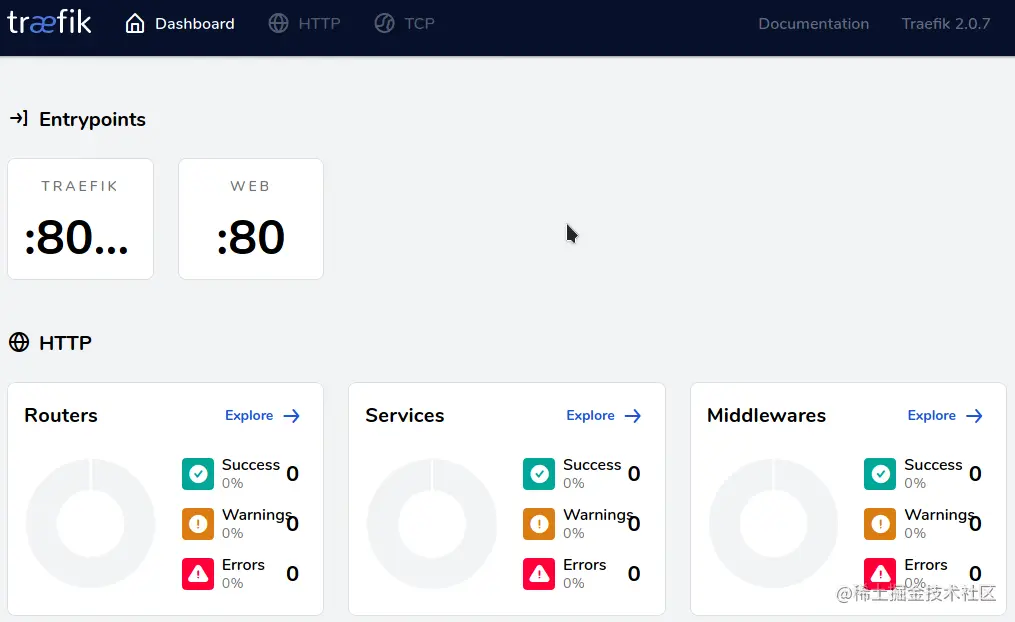Click the Services Success checkmark icon

539,474
